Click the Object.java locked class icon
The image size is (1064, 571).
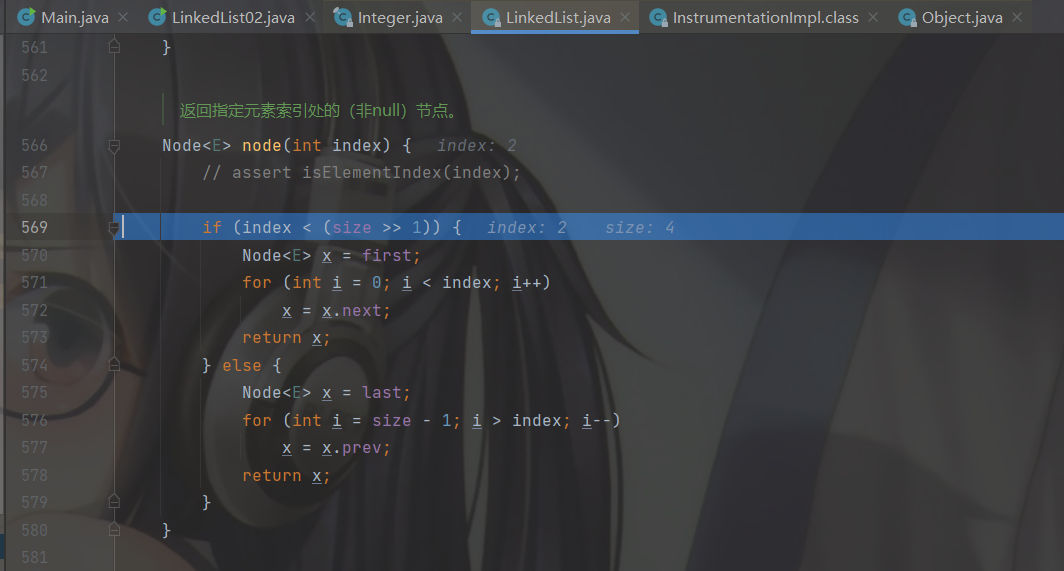[x=907, y=17]
